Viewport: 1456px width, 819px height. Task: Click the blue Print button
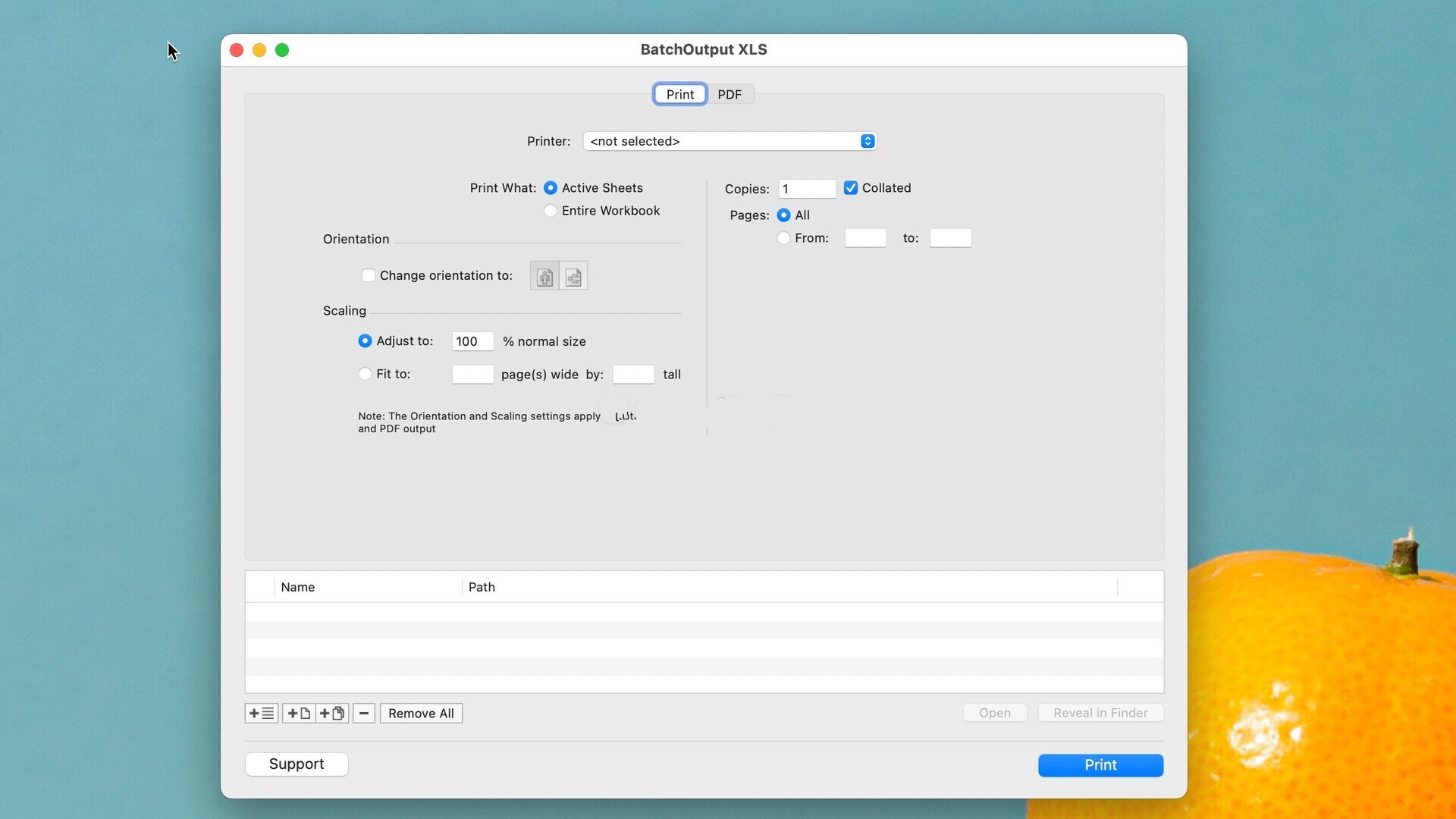click(x=1100, y=765)
